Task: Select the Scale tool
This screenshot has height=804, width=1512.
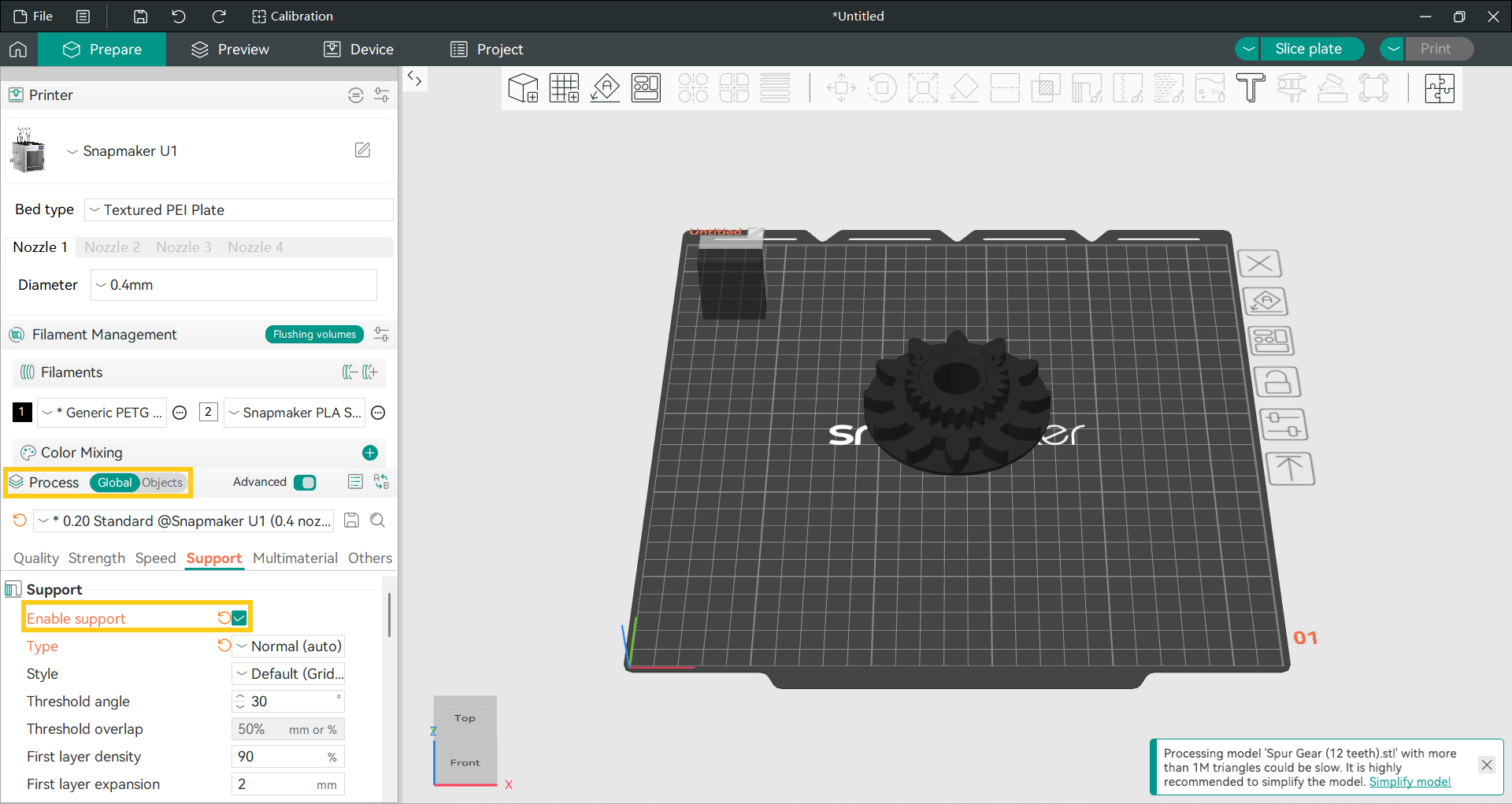Action: [923, 88]
